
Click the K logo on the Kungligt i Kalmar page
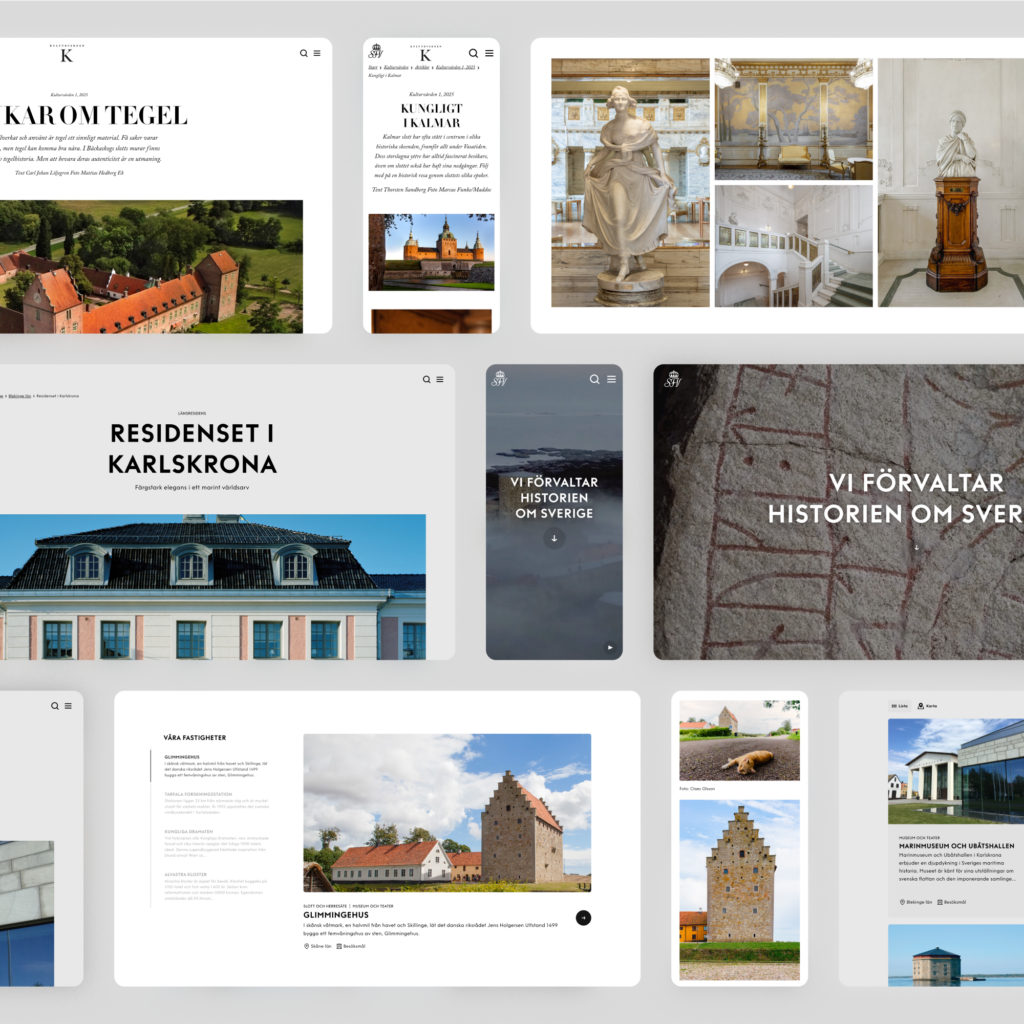(x=426, y=54)
